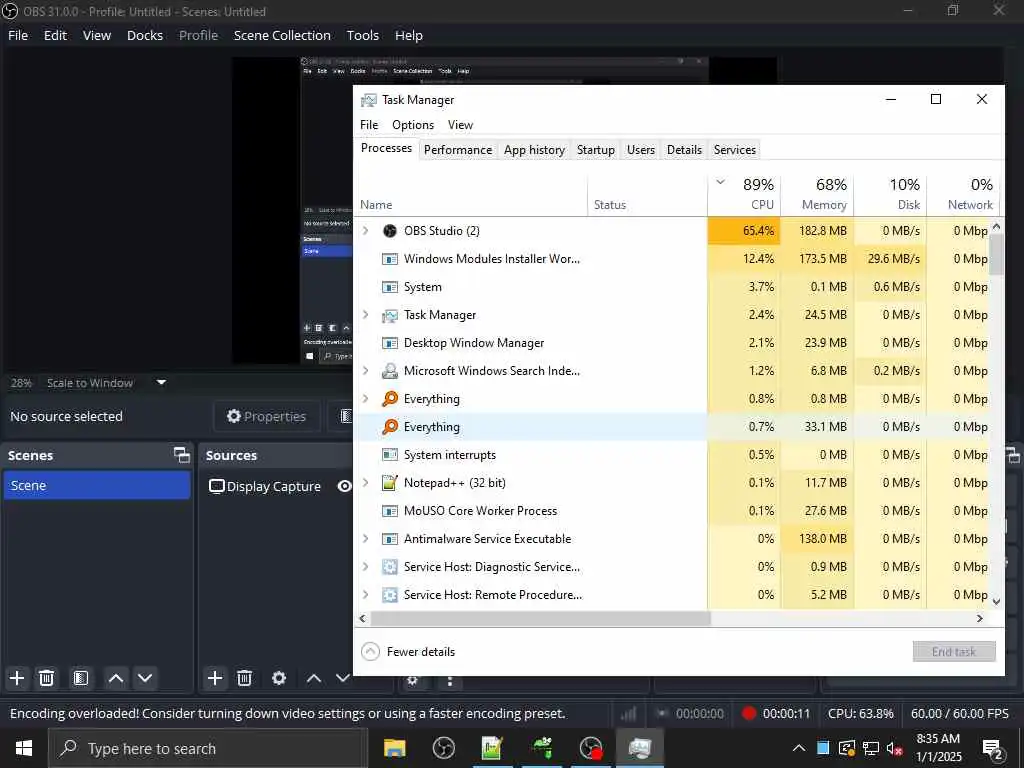Move scene up with arrow icon
1024x768 pixels.
116,678
